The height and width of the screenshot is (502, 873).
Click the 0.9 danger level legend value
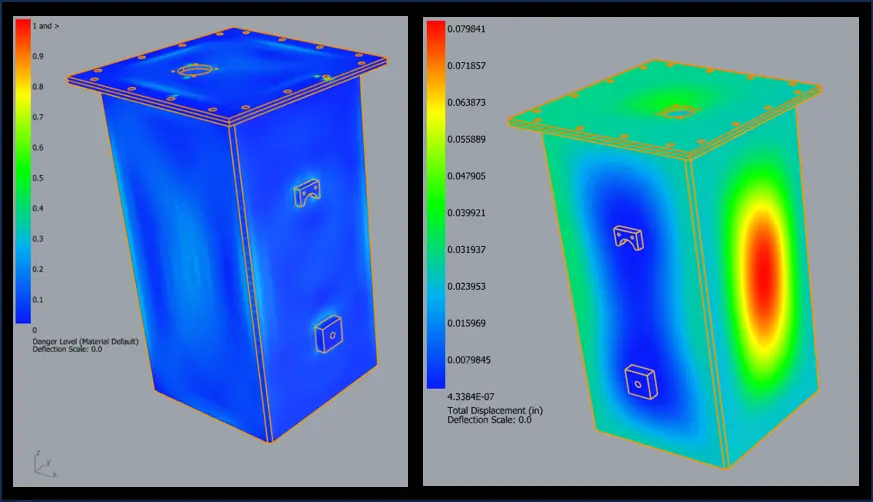pyautogui.click(x=38, y=56)
